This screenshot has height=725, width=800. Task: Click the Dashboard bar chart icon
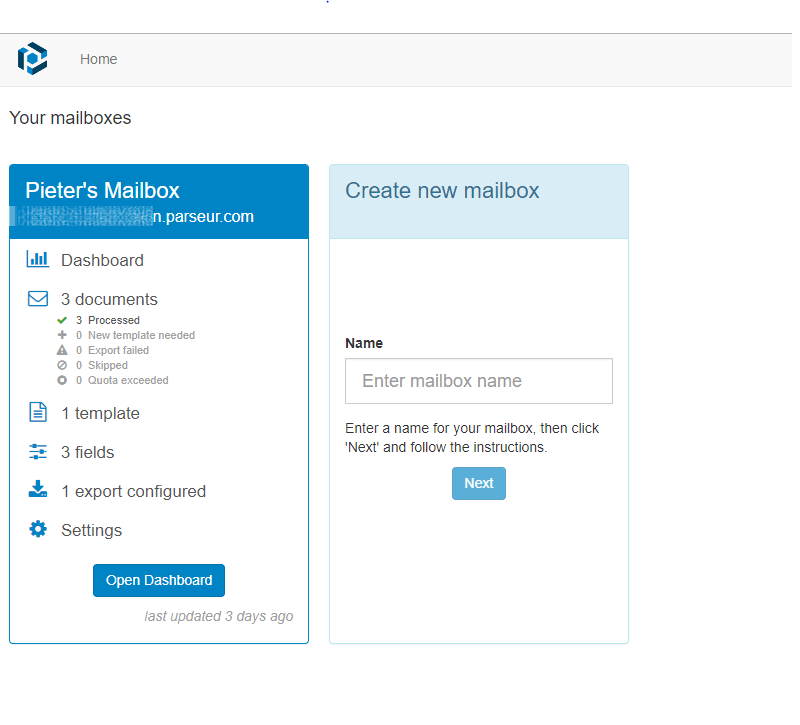[38, 259]
